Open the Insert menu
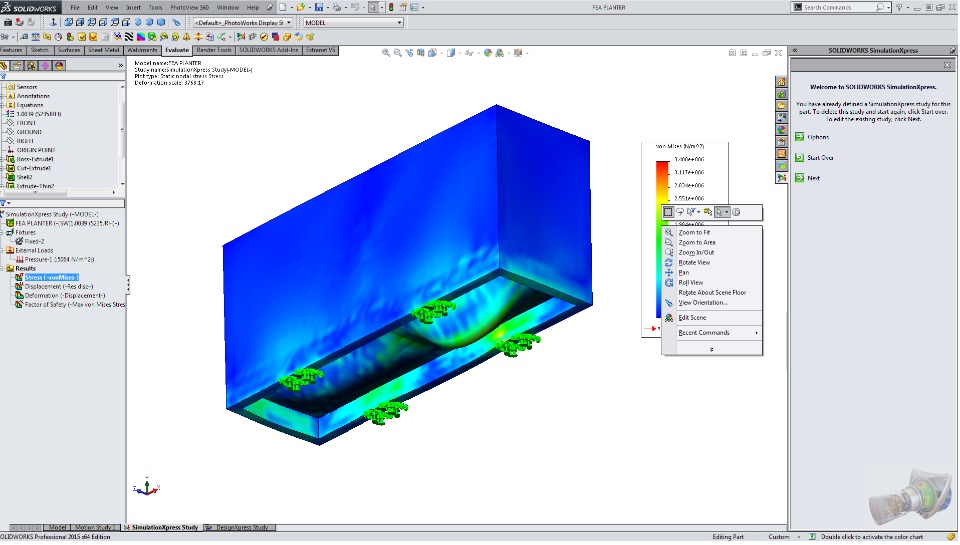Screen dimensions: 960x545 point(133,7)
